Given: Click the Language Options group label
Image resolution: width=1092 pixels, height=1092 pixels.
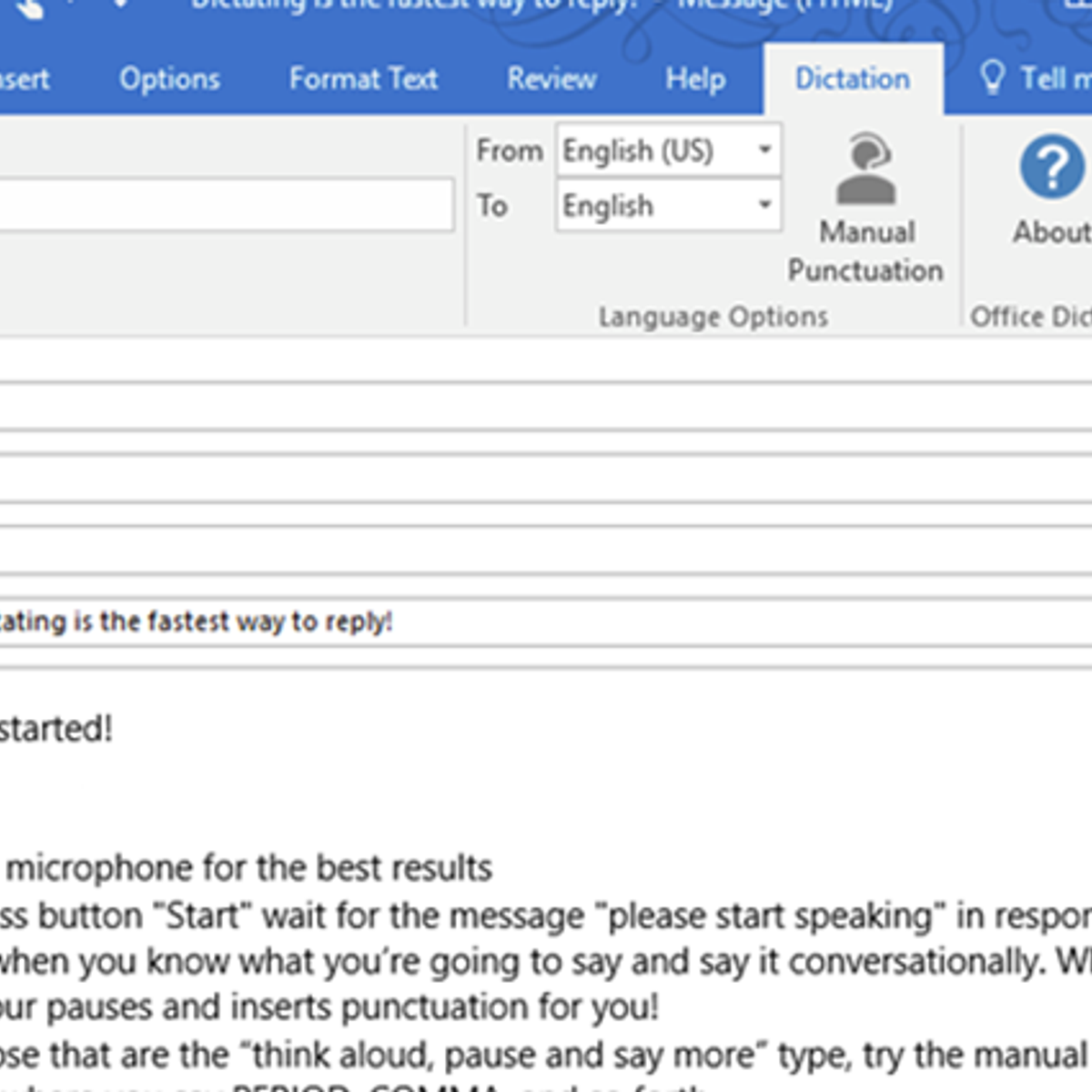Looking at the screenshot, I should [713, 317].
